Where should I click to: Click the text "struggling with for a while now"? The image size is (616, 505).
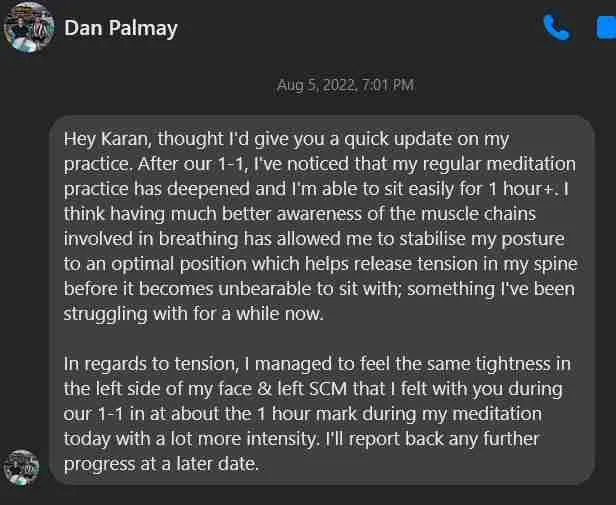[x=193, y=314]
